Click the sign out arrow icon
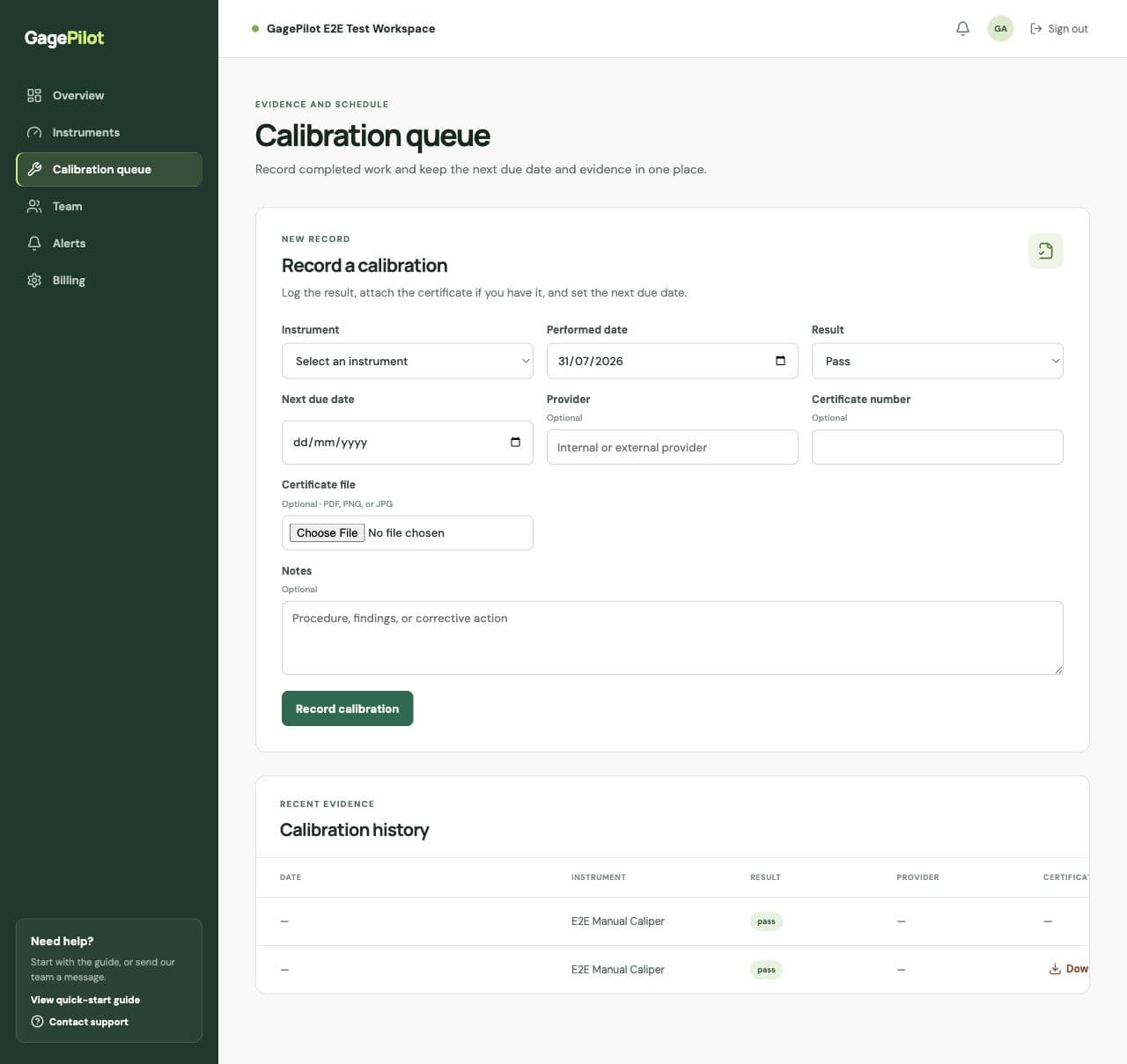Screen dimensions: 1127x1064 click(1036, 28)
